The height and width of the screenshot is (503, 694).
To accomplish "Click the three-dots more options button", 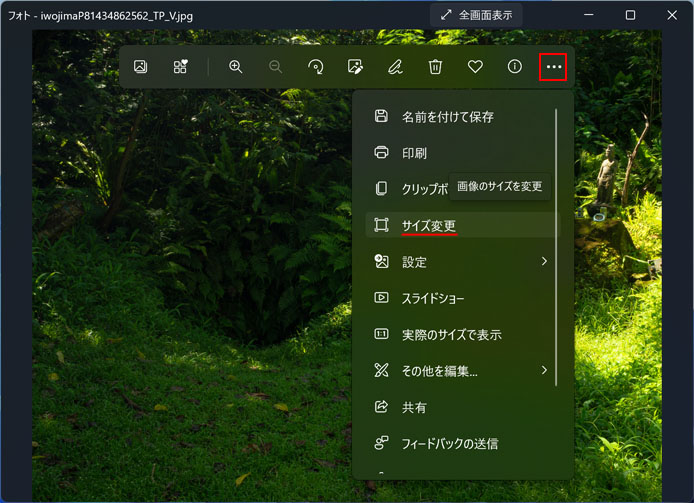I will [x=553, y=67].
